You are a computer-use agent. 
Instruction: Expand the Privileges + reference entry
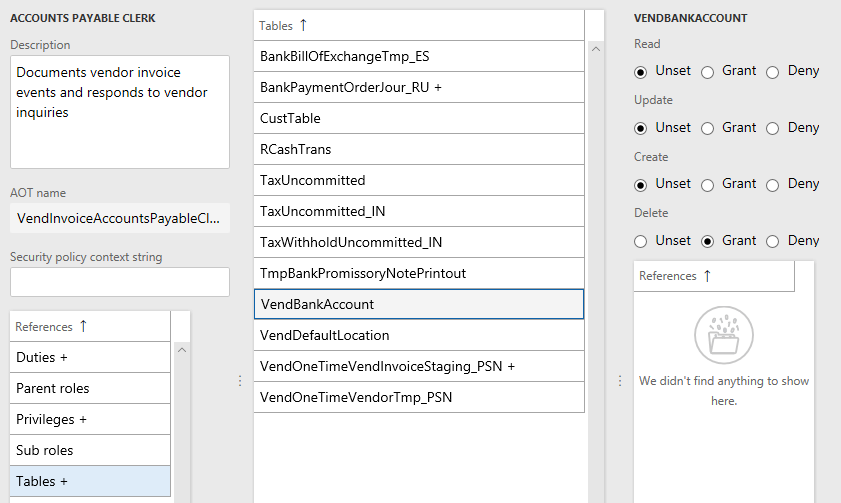(x=90, y=419)
